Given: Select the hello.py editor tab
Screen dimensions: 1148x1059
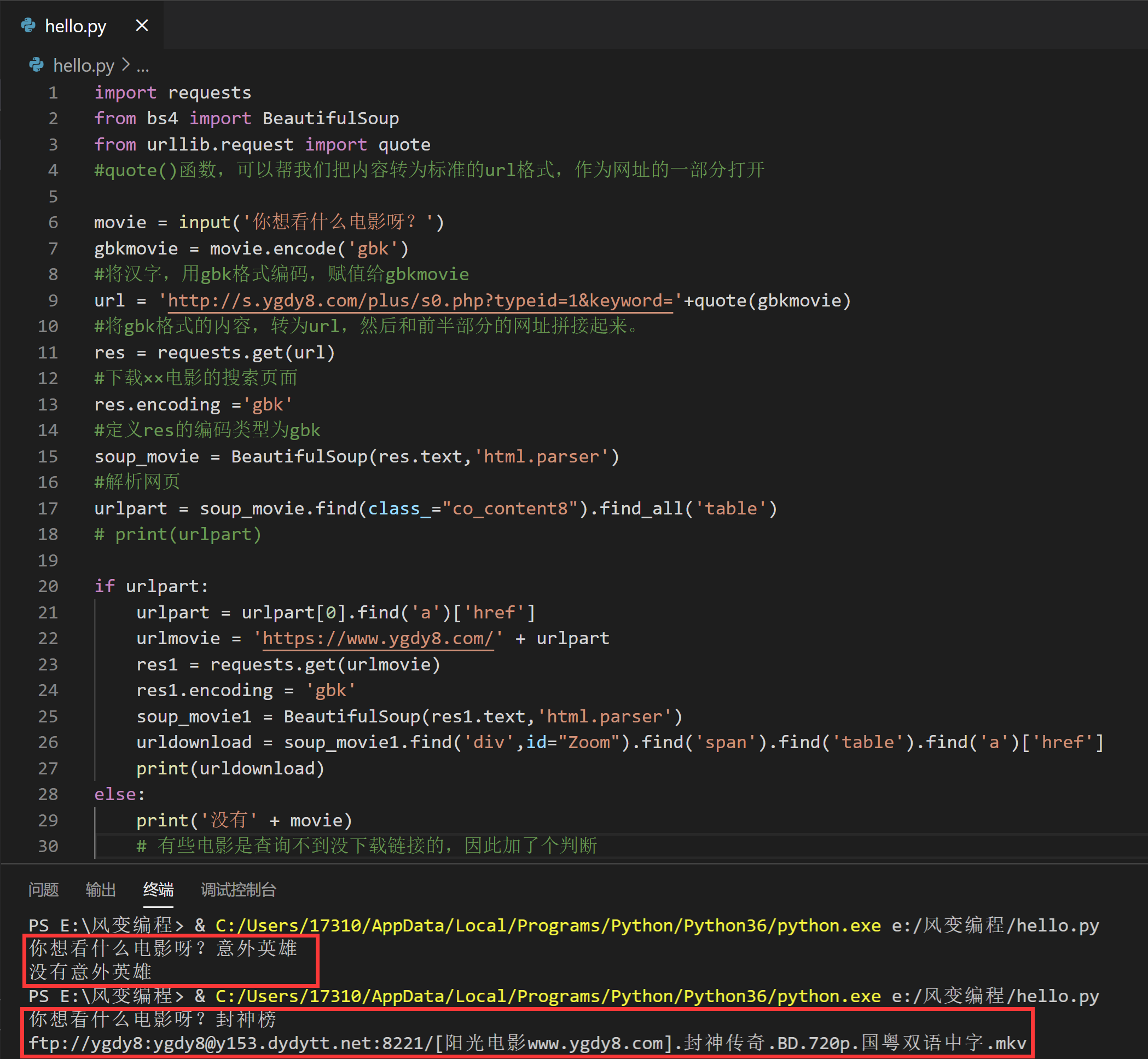Looking at the screenshot, I should click(x=82, y=25).
